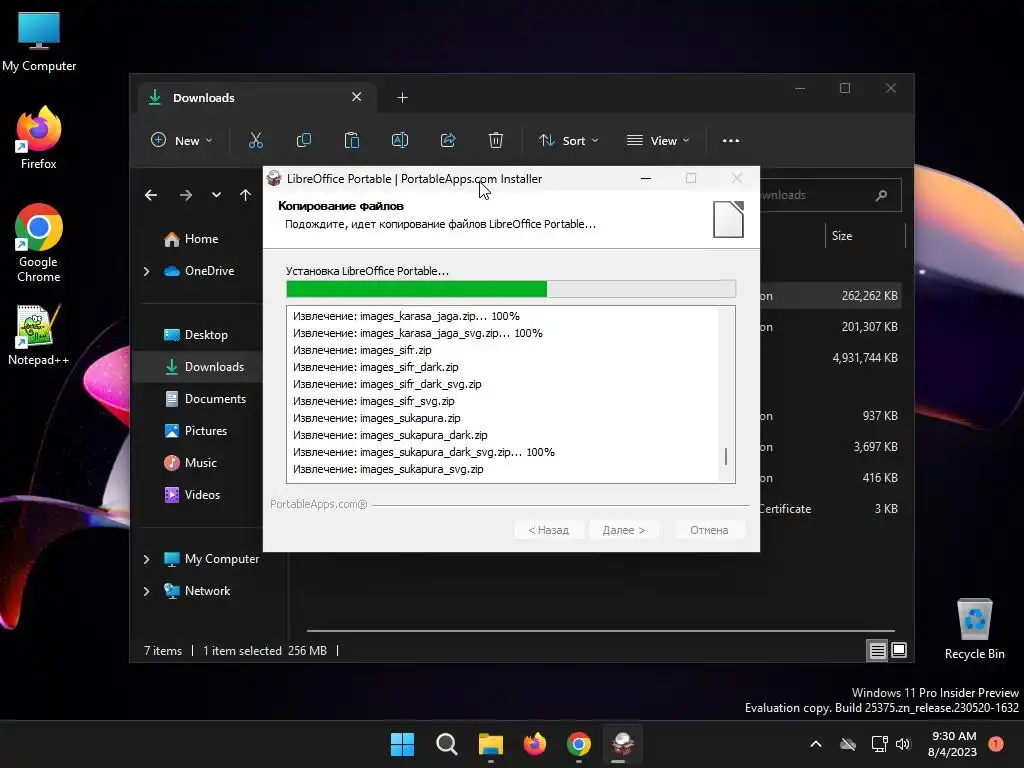Image resolution: width=1024 pixels, height=768 pixels.
Task: Open the Recycle Bin desktop icon
Action: tap(974, 629)
